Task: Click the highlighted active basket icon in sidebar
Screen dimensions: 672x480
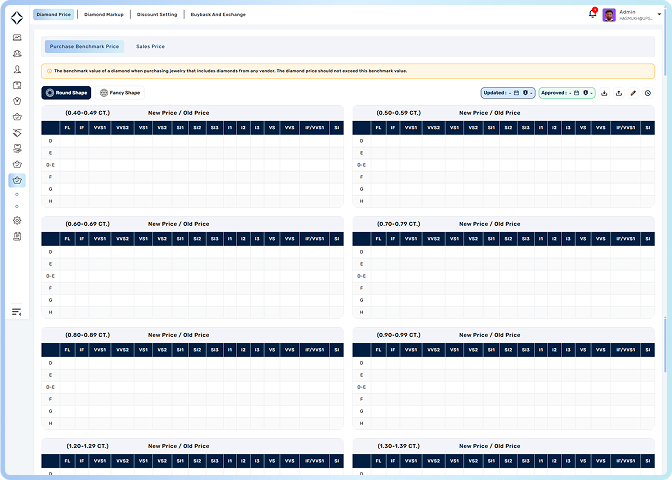Action: click(17, 180)
